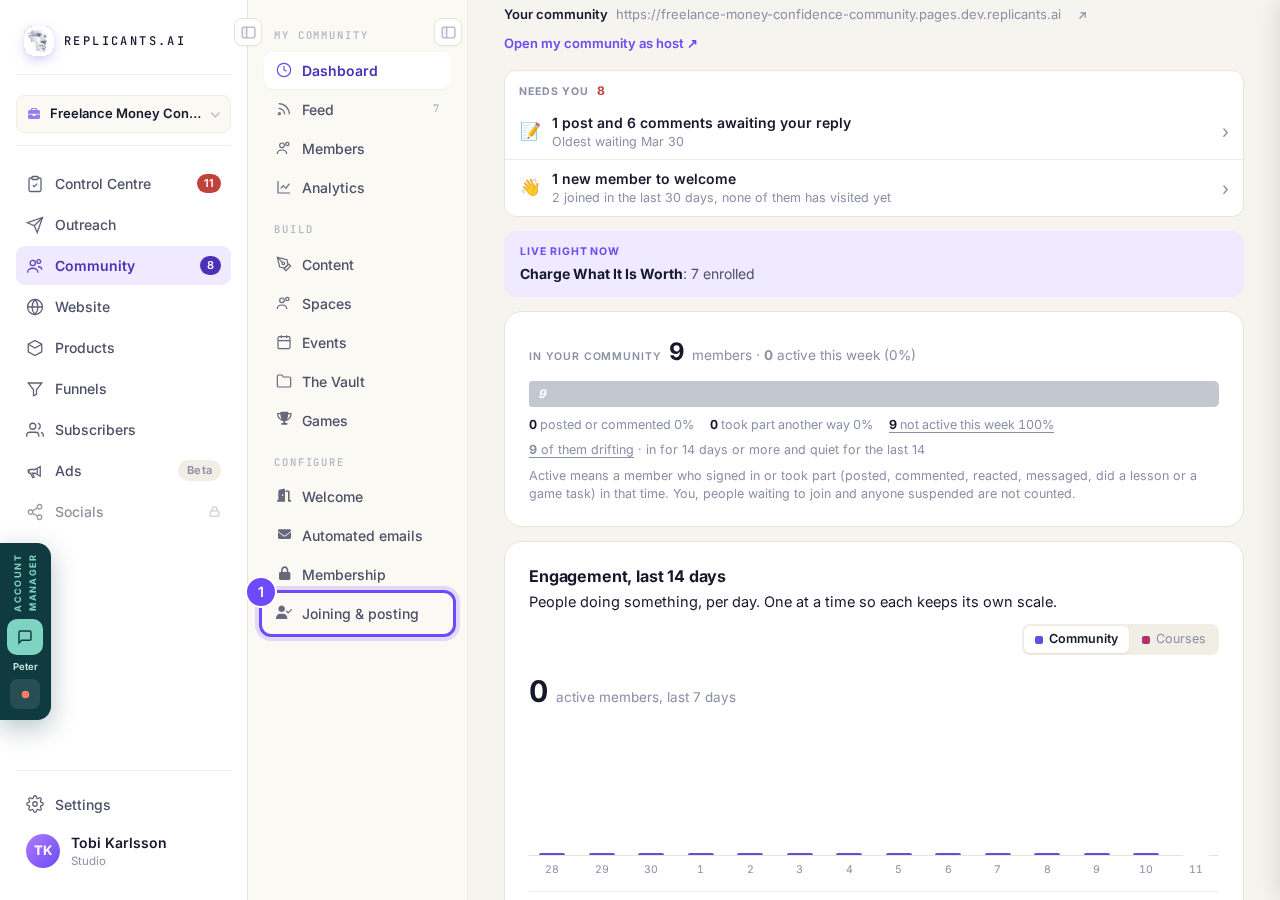Open the locked Socials item
This screenshot has height=900, width=1280.
coord(123,512)
